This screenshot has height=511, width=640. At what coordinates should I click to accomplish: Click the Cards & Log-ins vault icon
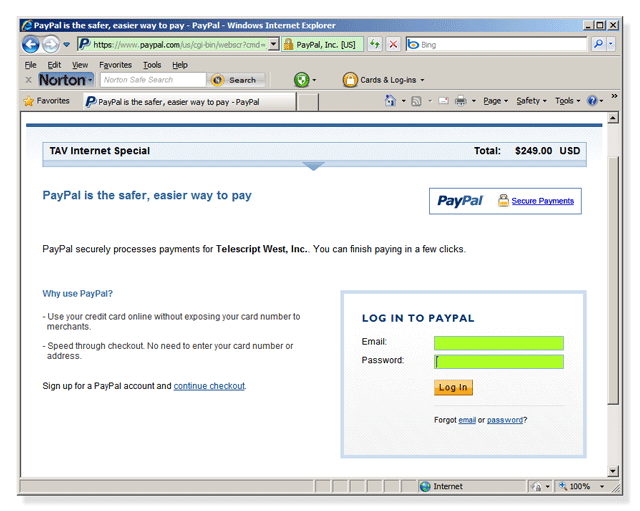[350, 80]
